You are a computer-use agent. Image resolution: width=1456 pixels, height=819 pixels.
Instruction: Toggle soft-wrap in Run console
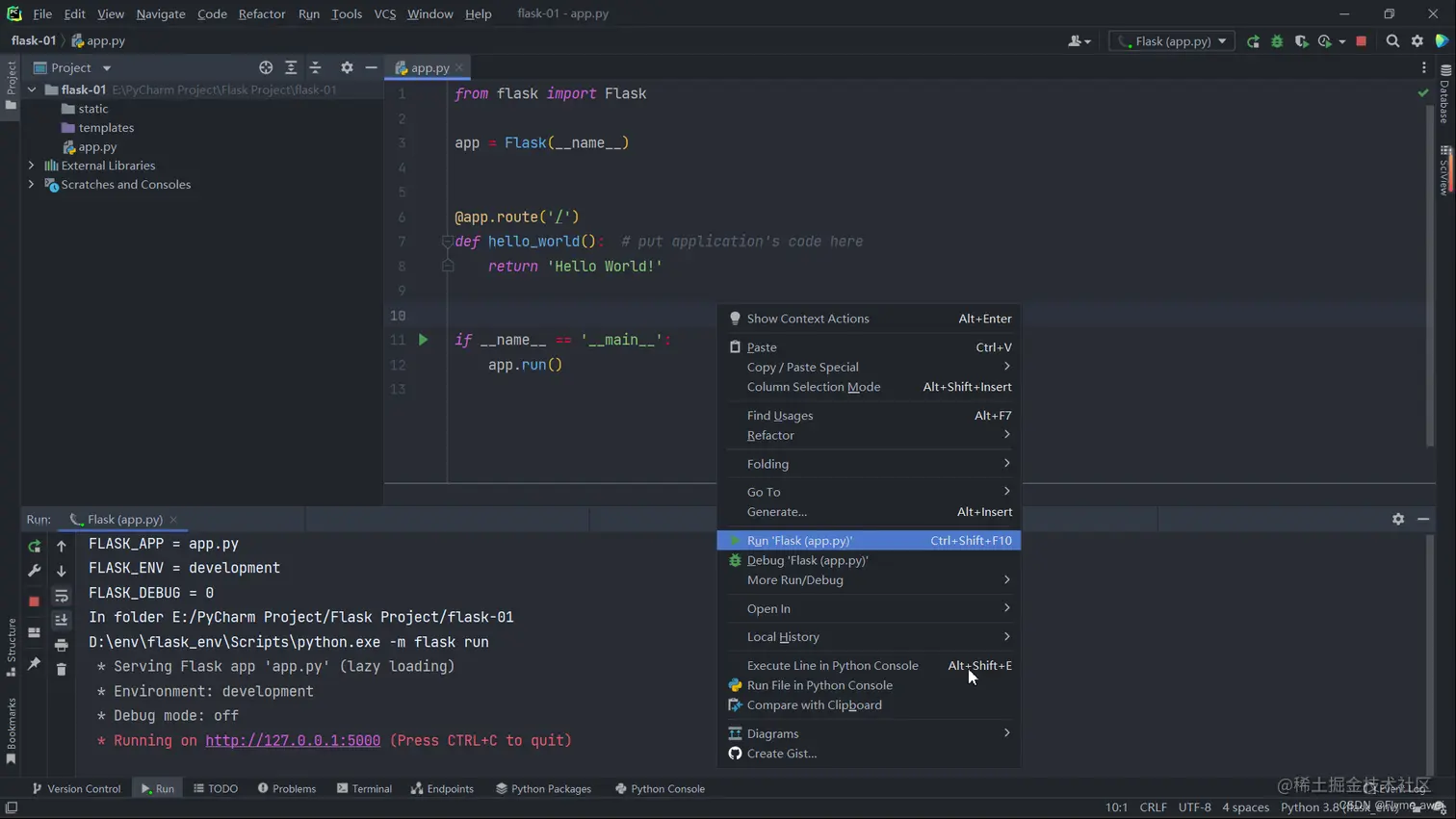(62, 596)
